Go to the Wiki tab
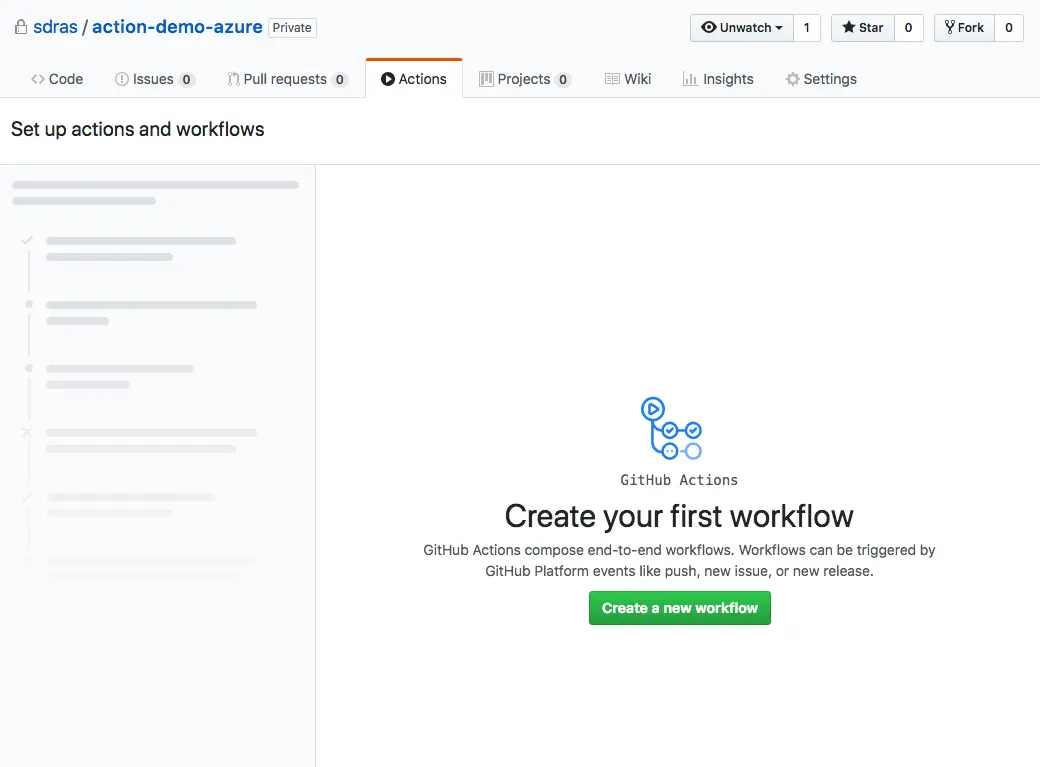The height and width of the screenshot is (767, 1040). click(x=627, y=79)
